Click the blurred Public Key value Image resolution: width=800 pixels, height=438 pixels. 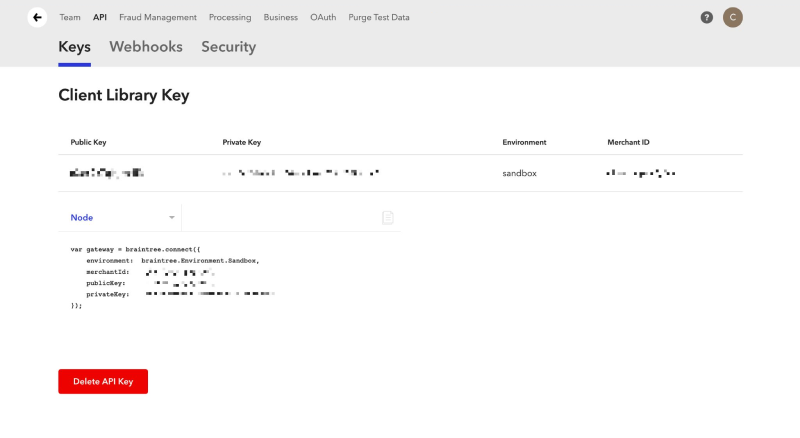[107, 173]
